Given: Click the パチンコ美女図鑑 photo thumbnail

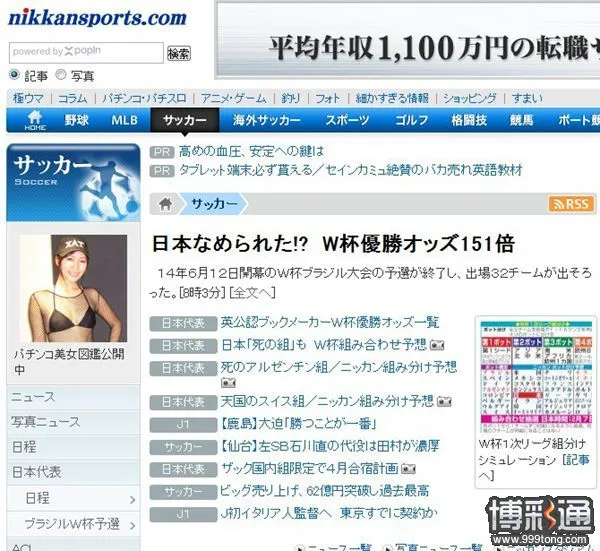Looking at the screenshot, I should coord(73,289).
